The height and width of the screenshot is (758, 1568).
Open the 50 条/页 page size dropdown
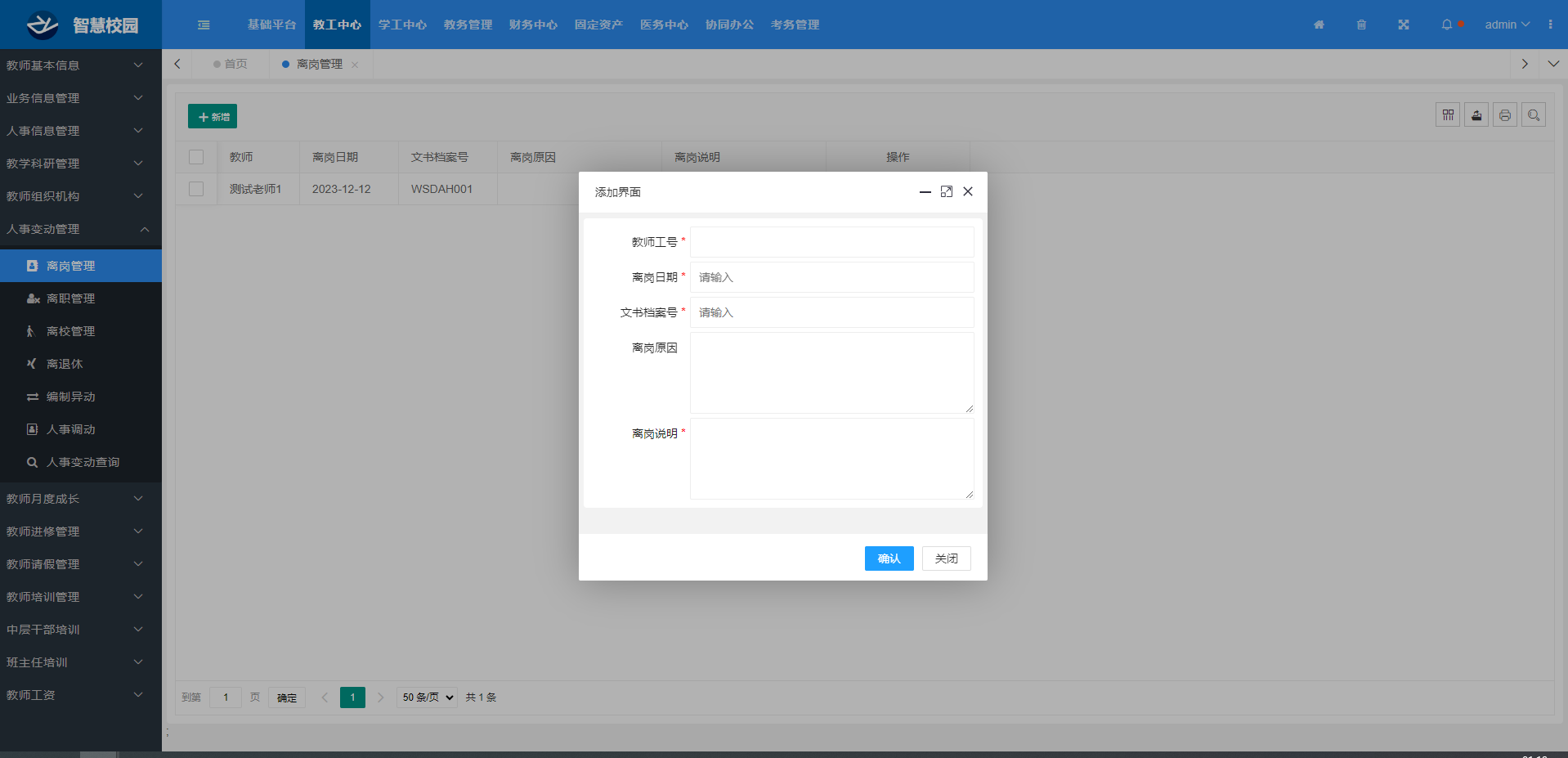(x=427, y=697)
